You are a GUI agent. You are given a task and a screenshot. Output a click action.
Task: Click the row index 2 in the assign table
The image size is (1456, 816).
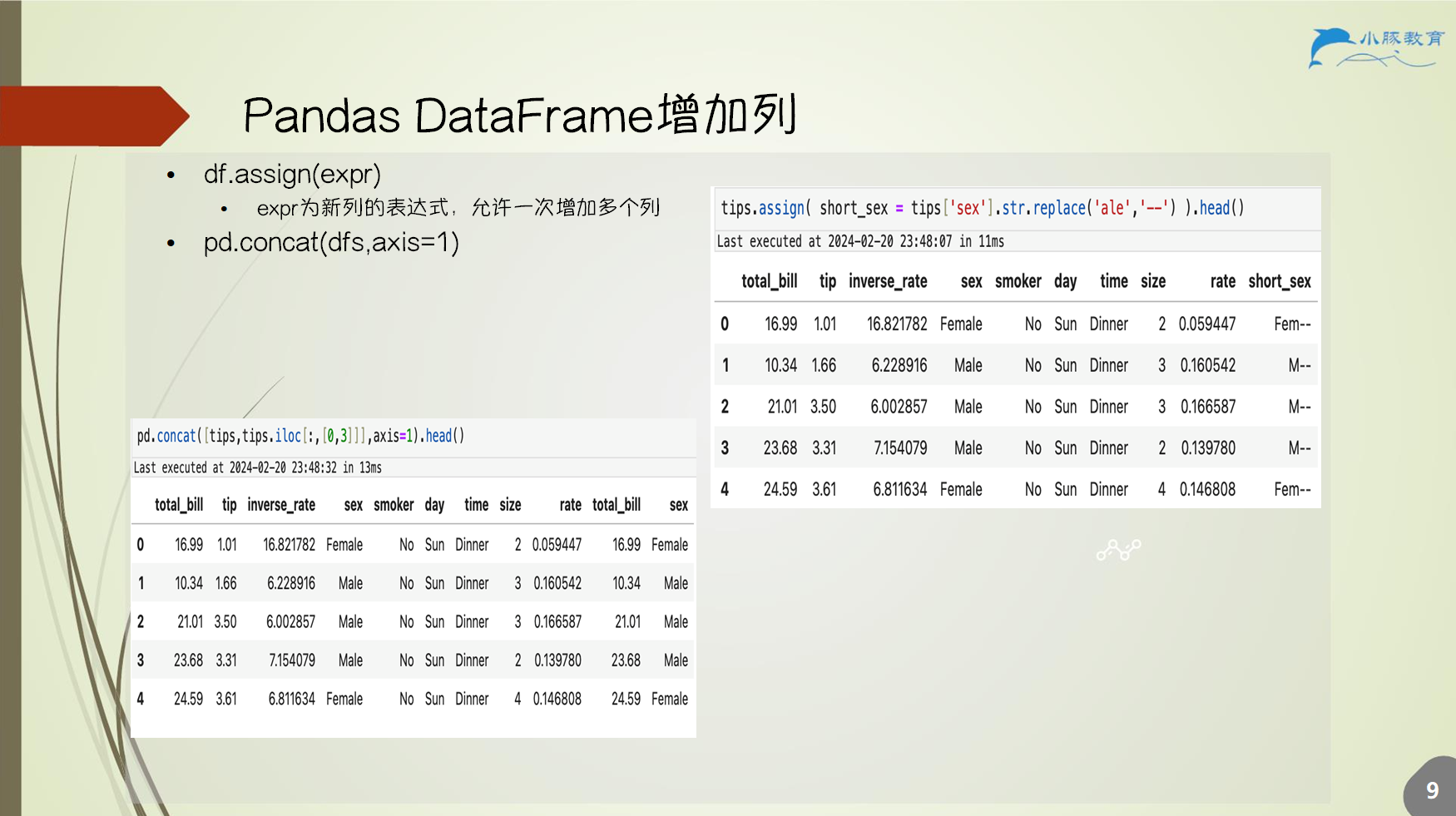click(x=725, y=407)
